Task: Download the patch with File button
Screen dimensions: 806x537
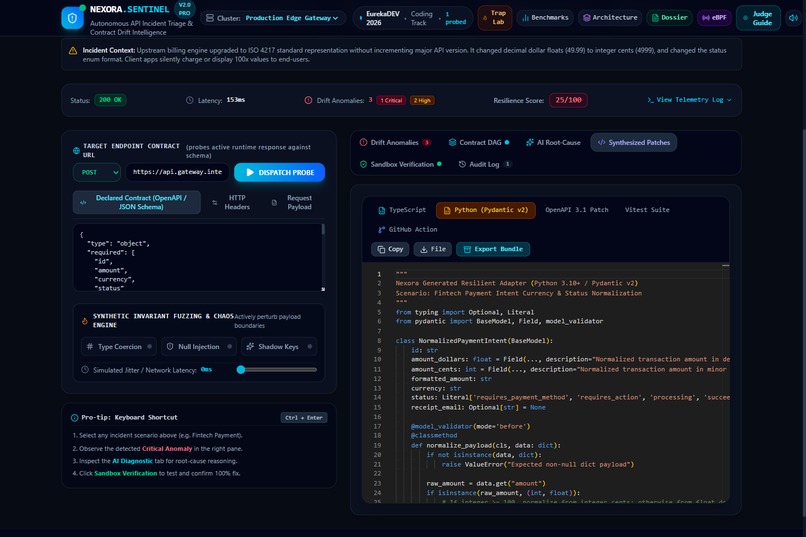Action: [x=433, y=249]
